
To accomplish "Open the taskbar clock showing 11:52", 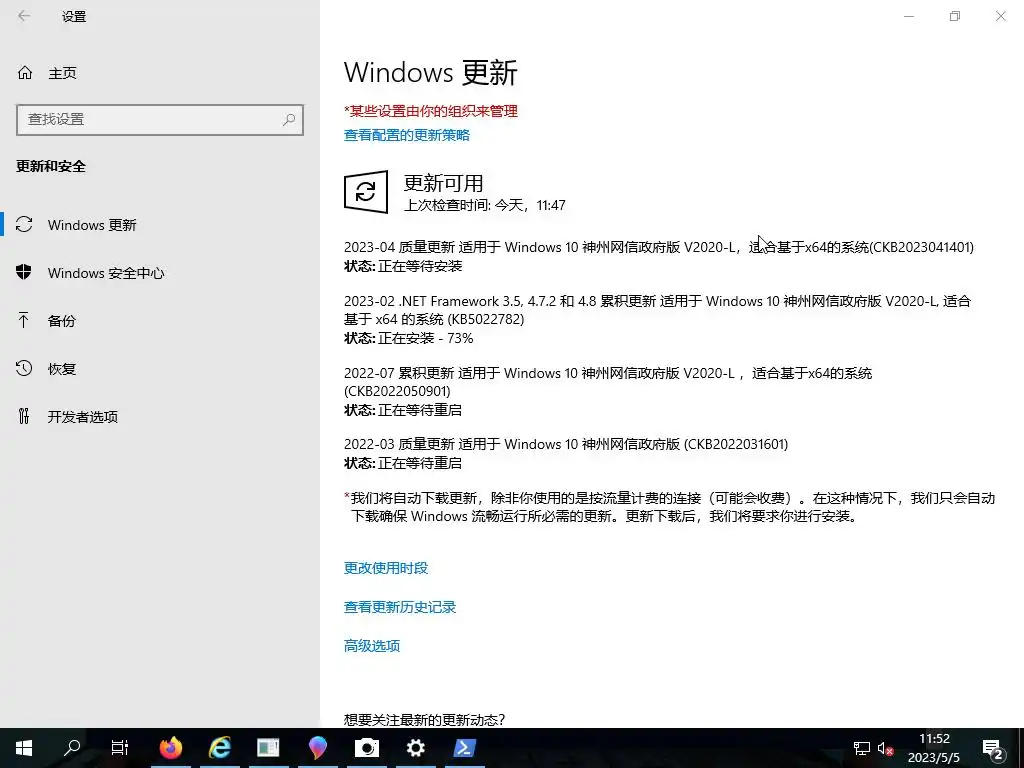I will (x=934, y=748).
